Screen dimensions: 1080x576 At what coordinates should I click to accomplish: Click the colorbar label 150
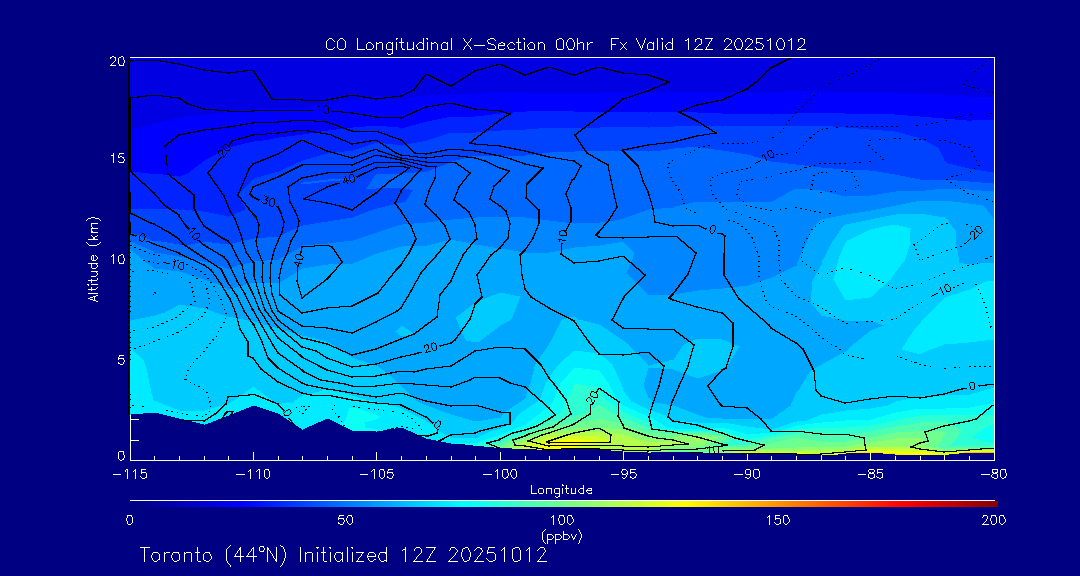[x=777, y=520]
